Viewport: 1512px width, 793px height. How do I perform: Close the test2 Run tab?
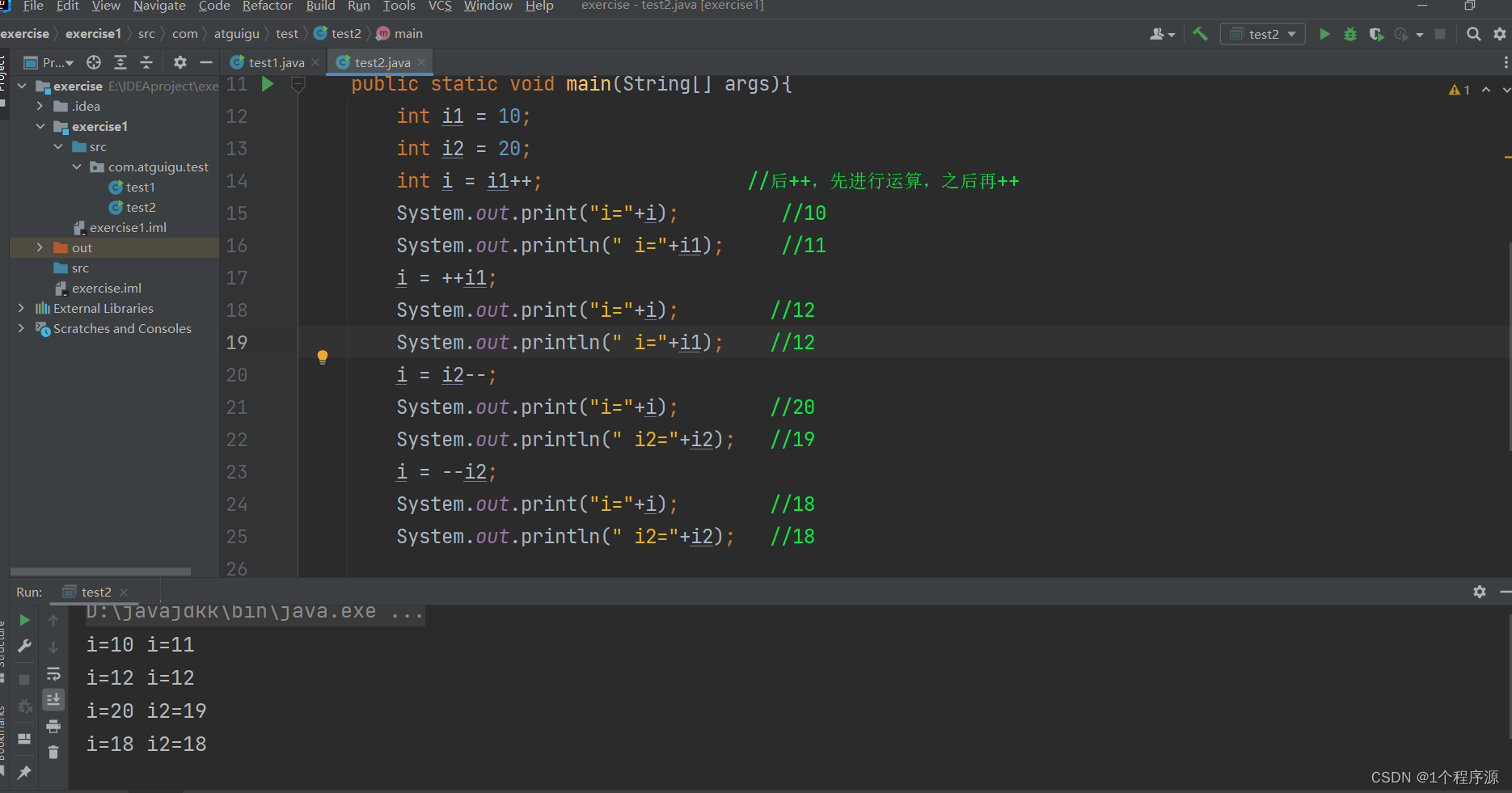pyautogui.click(x=124, y=593)
